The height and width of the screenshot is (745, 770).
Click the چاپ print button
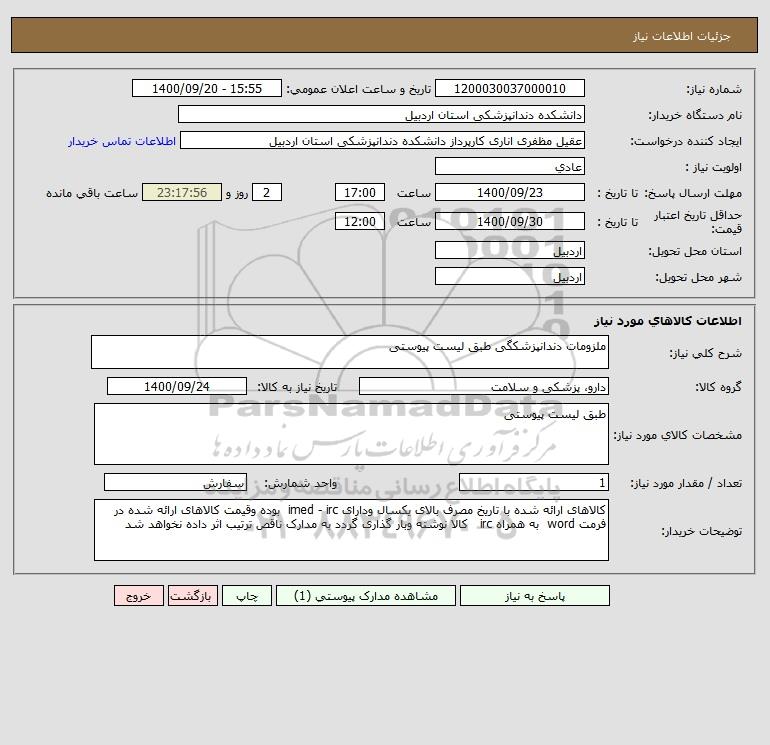click(247, 596)
